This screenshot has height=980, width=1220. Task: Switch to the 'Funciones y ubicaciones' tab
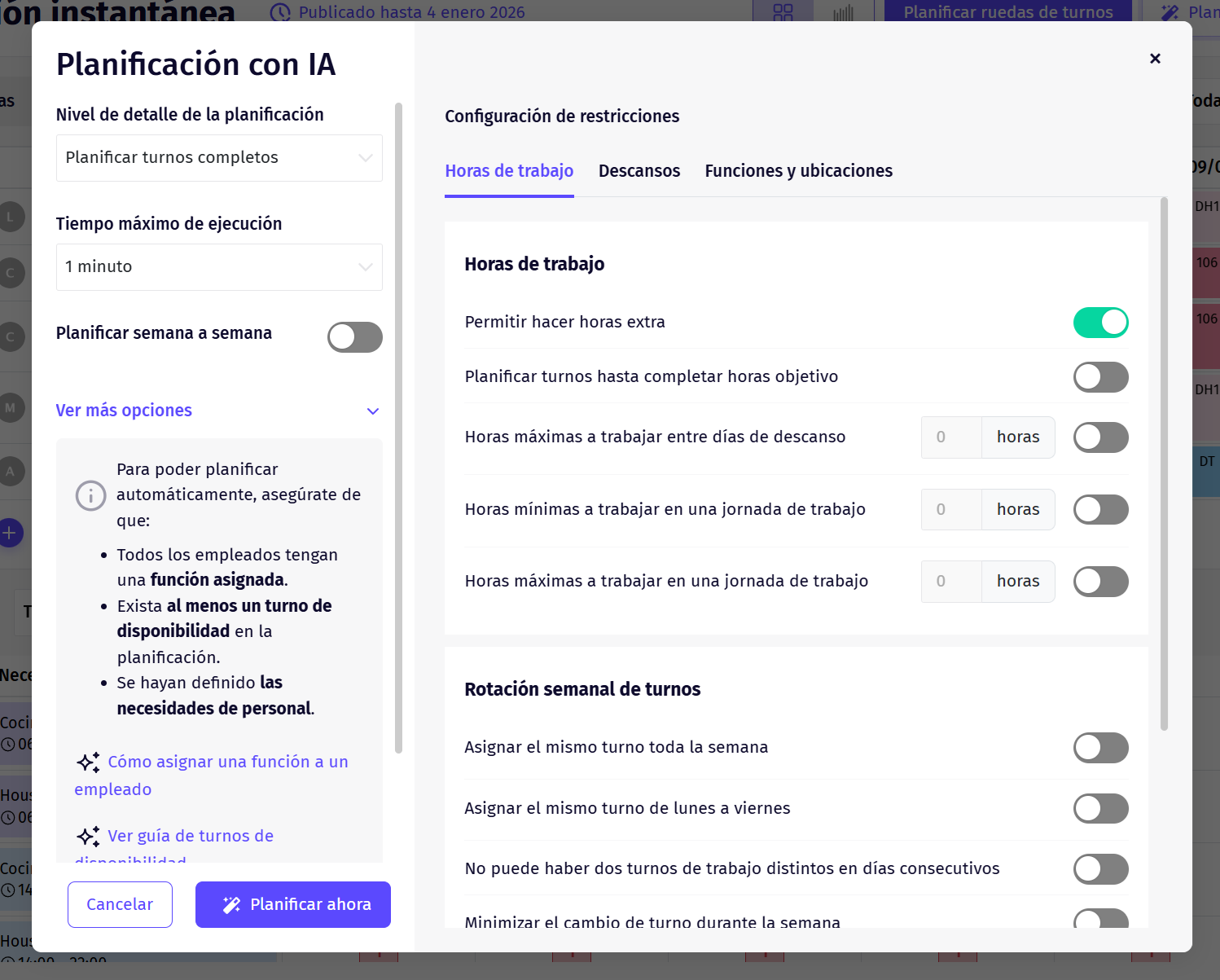tap(798, 171)
